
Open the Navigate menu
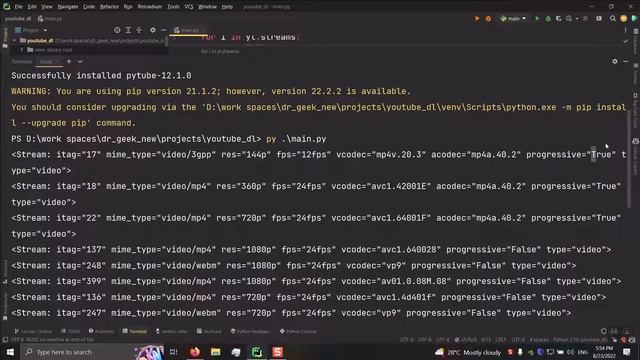[68, 7]
